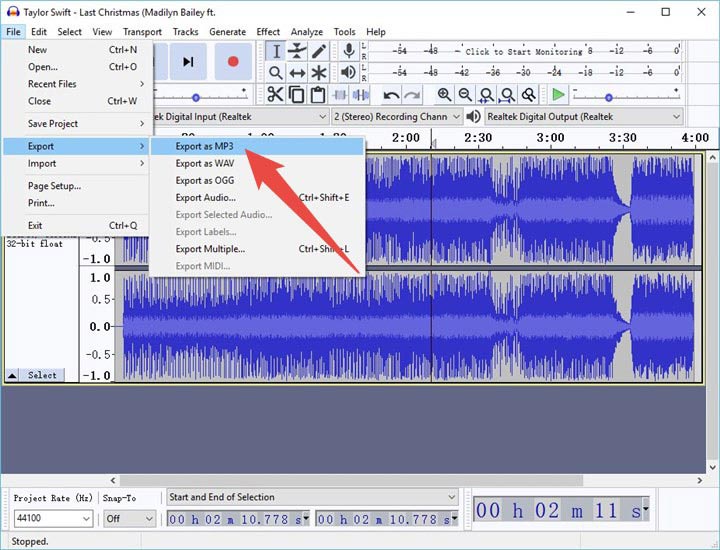Select the Multi-tool asterisk icon
The height and width of the screenshot is (550, 720).
click(319, 73)
